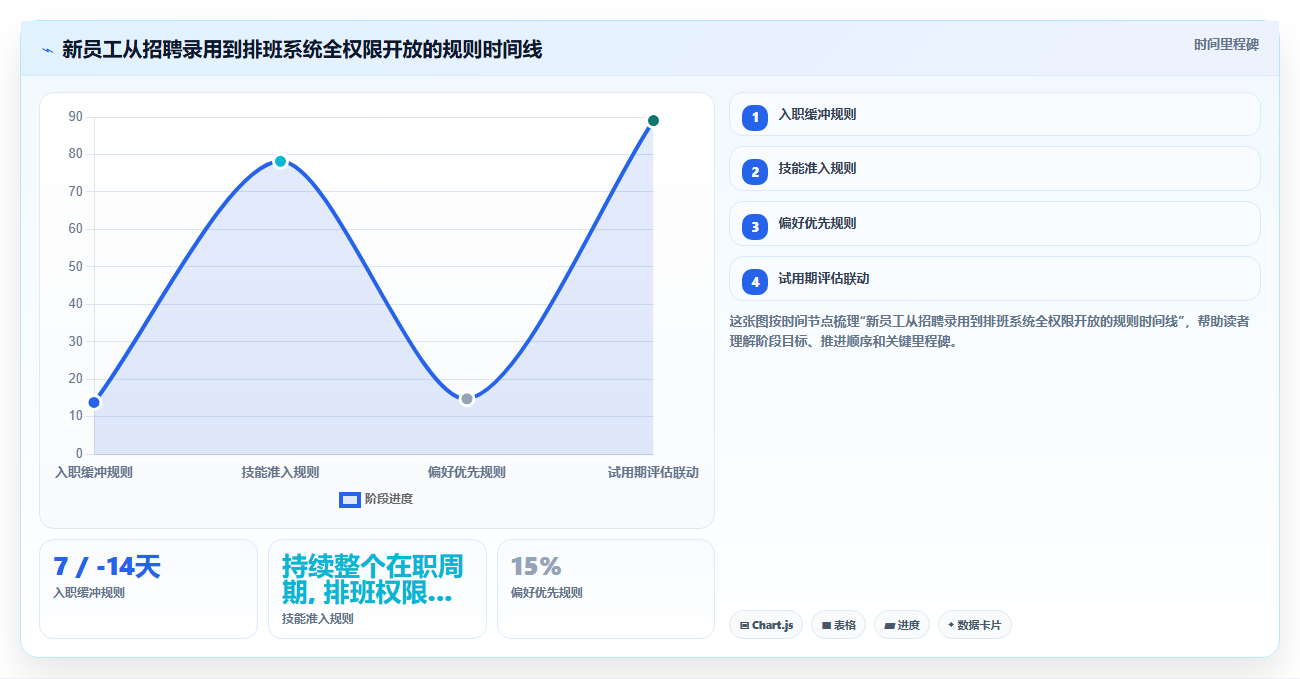Click the number 4 badge for 试用期评估联动
The width and height of the screenshot is (1300, 679).
click(755, 282)
